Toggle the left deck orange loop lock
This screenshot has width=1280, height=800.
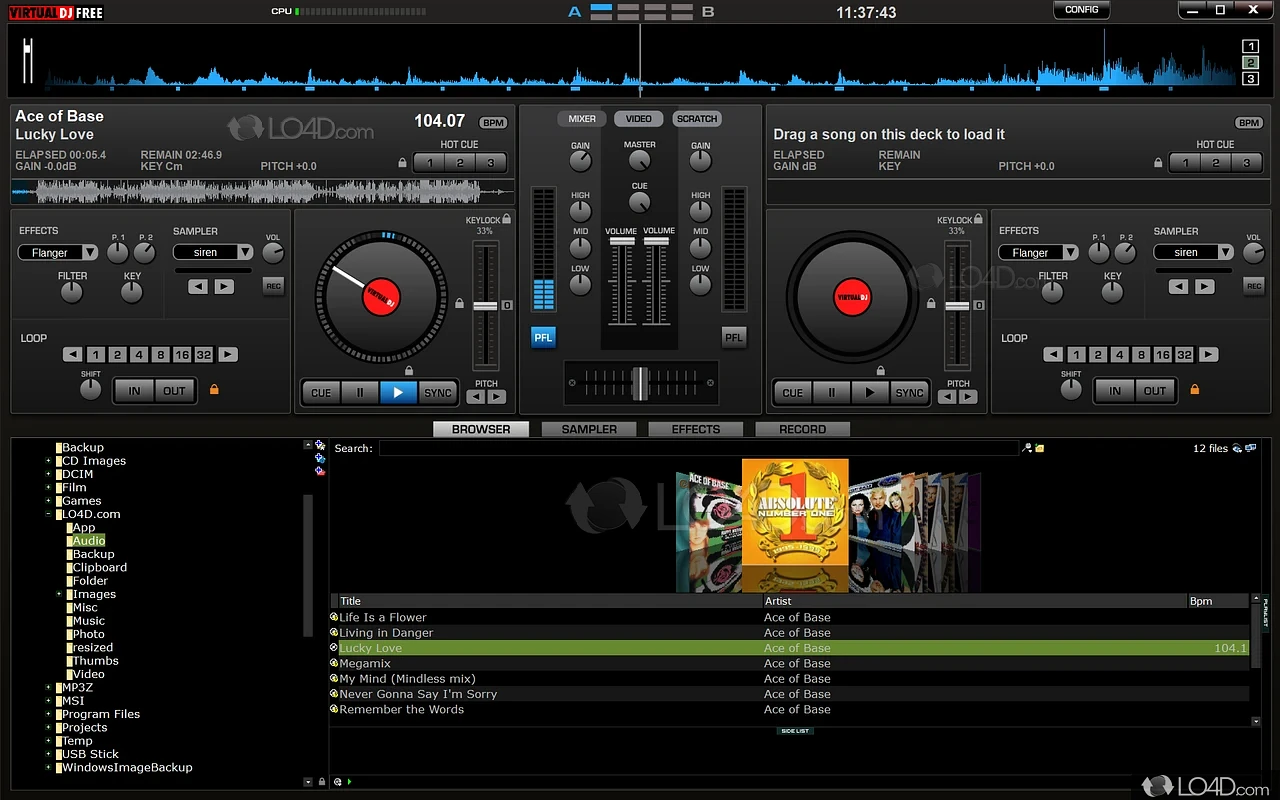213,389
